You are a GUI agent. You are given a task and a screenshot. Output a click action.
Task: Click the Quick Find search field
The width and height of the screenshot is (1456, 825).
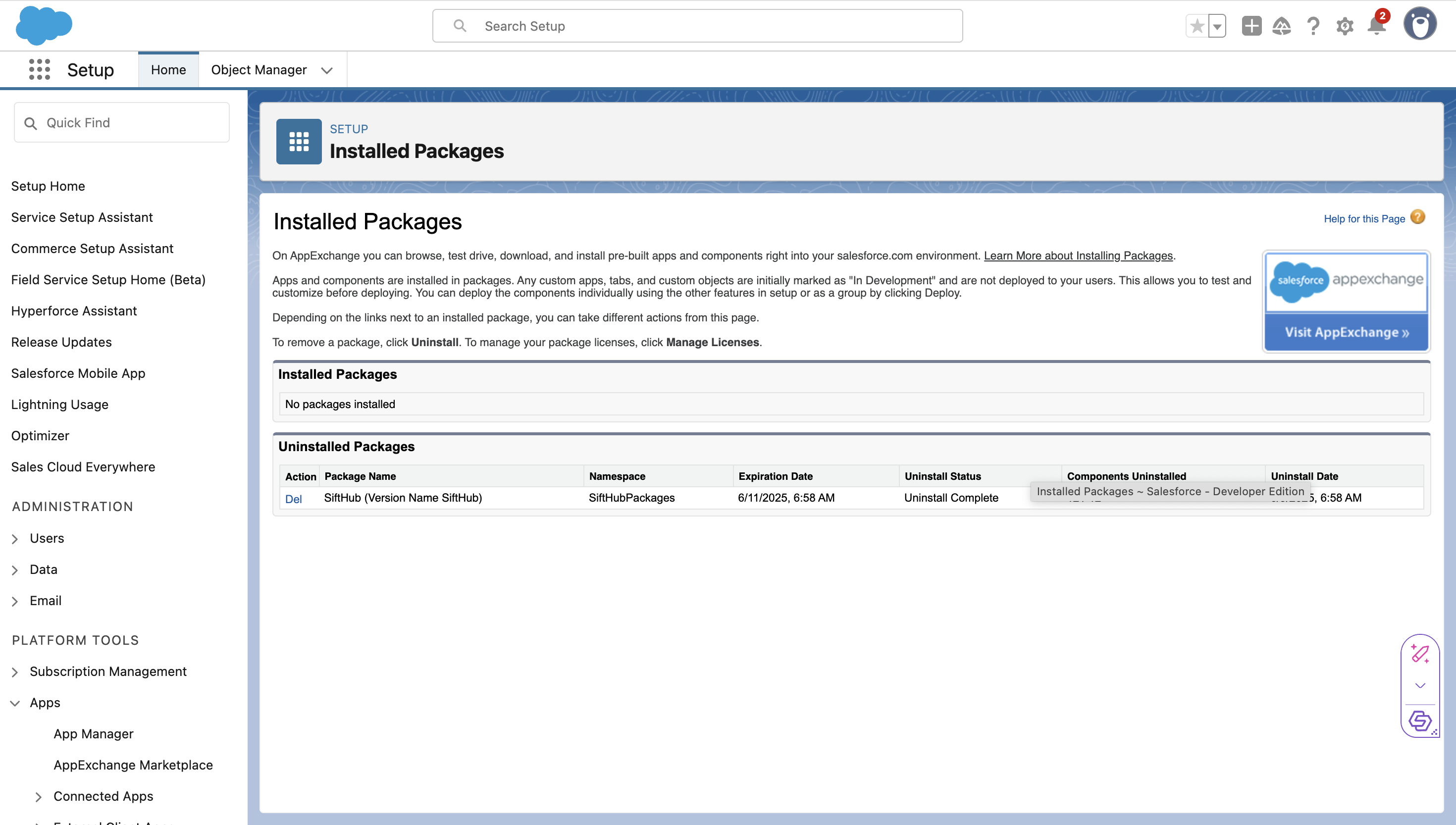122,123
